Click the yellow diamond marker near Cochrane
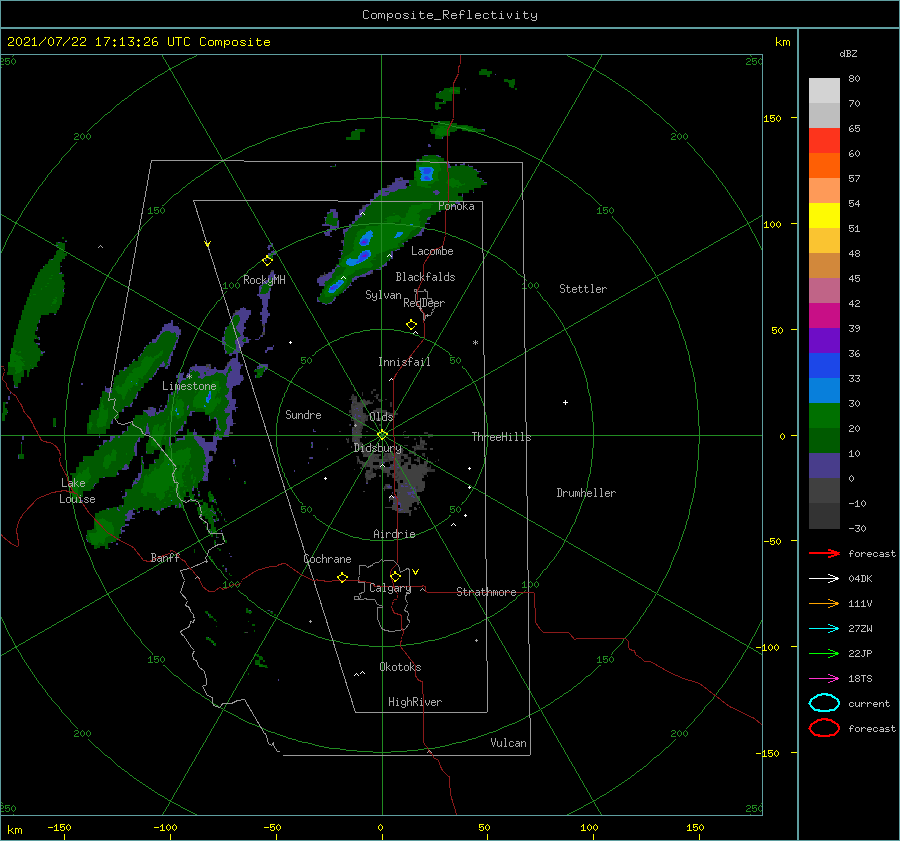Image resolution: width=900 pixels, height=841 pixels. (342, 577)
